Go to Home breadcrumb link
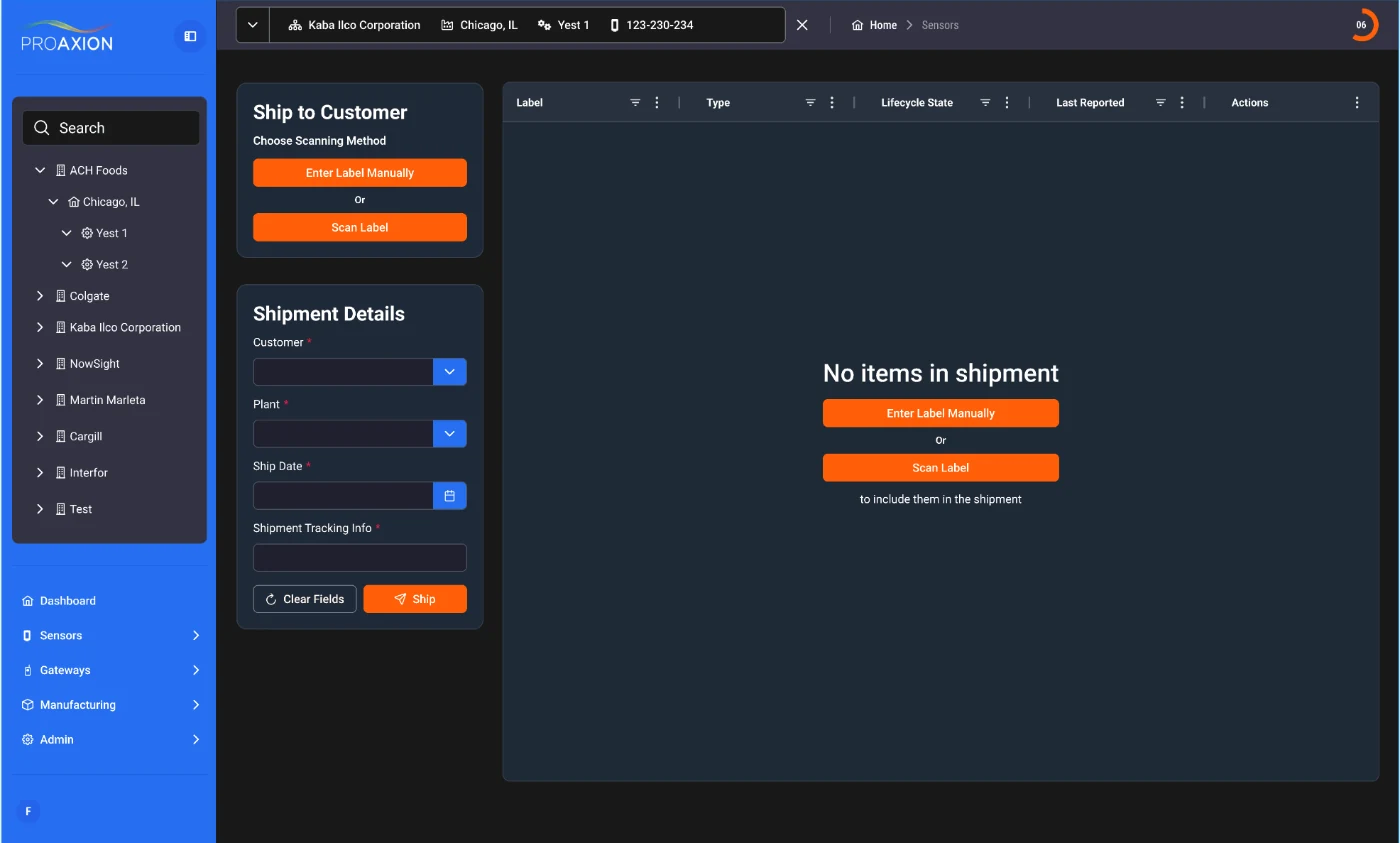Viewport: 1400px width, 843px height. pyautogui.click(x=875, y=25)
